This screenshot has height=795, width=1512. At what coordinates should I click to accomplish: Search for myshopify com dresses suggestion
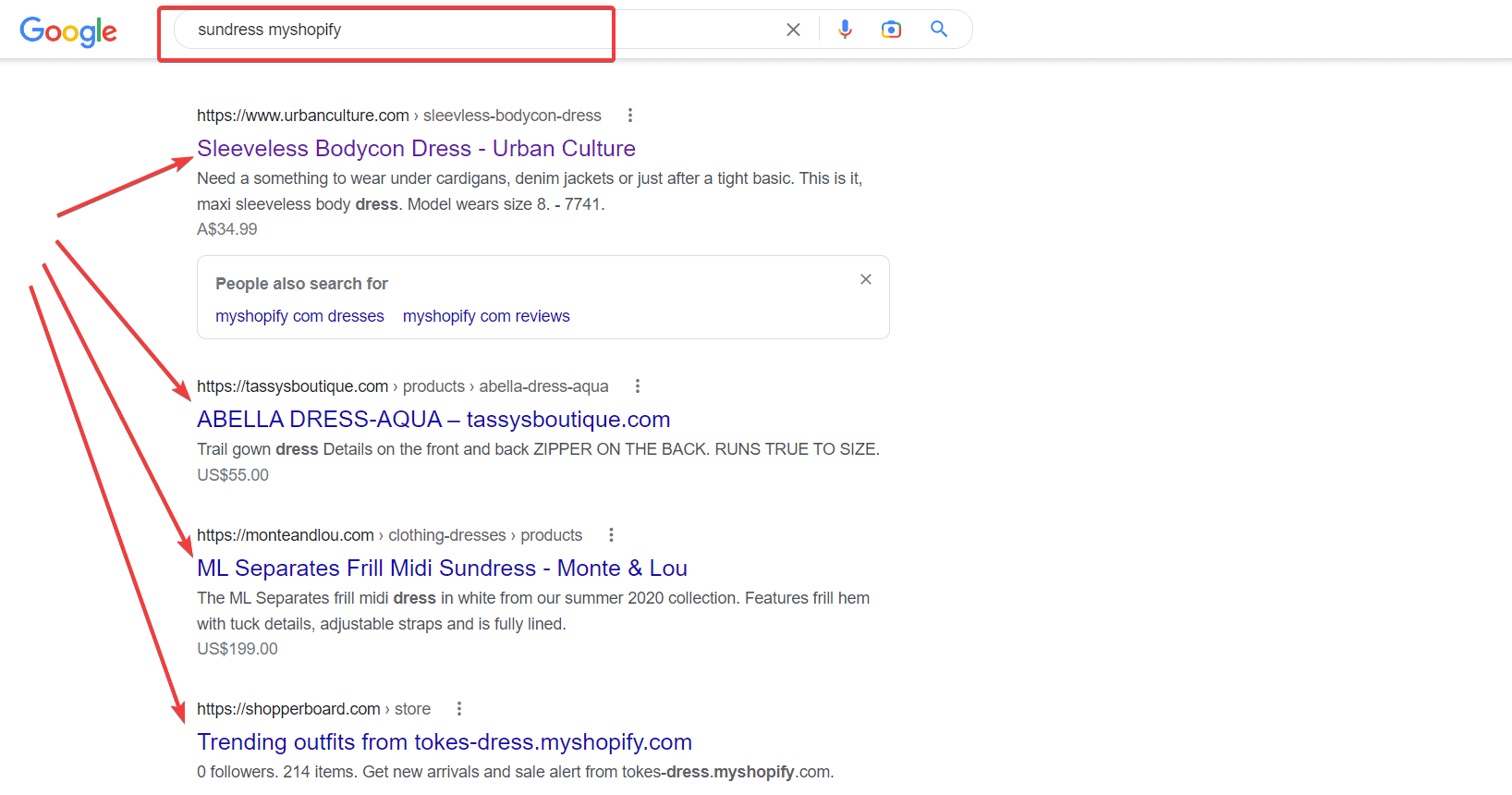pos(299,316)
